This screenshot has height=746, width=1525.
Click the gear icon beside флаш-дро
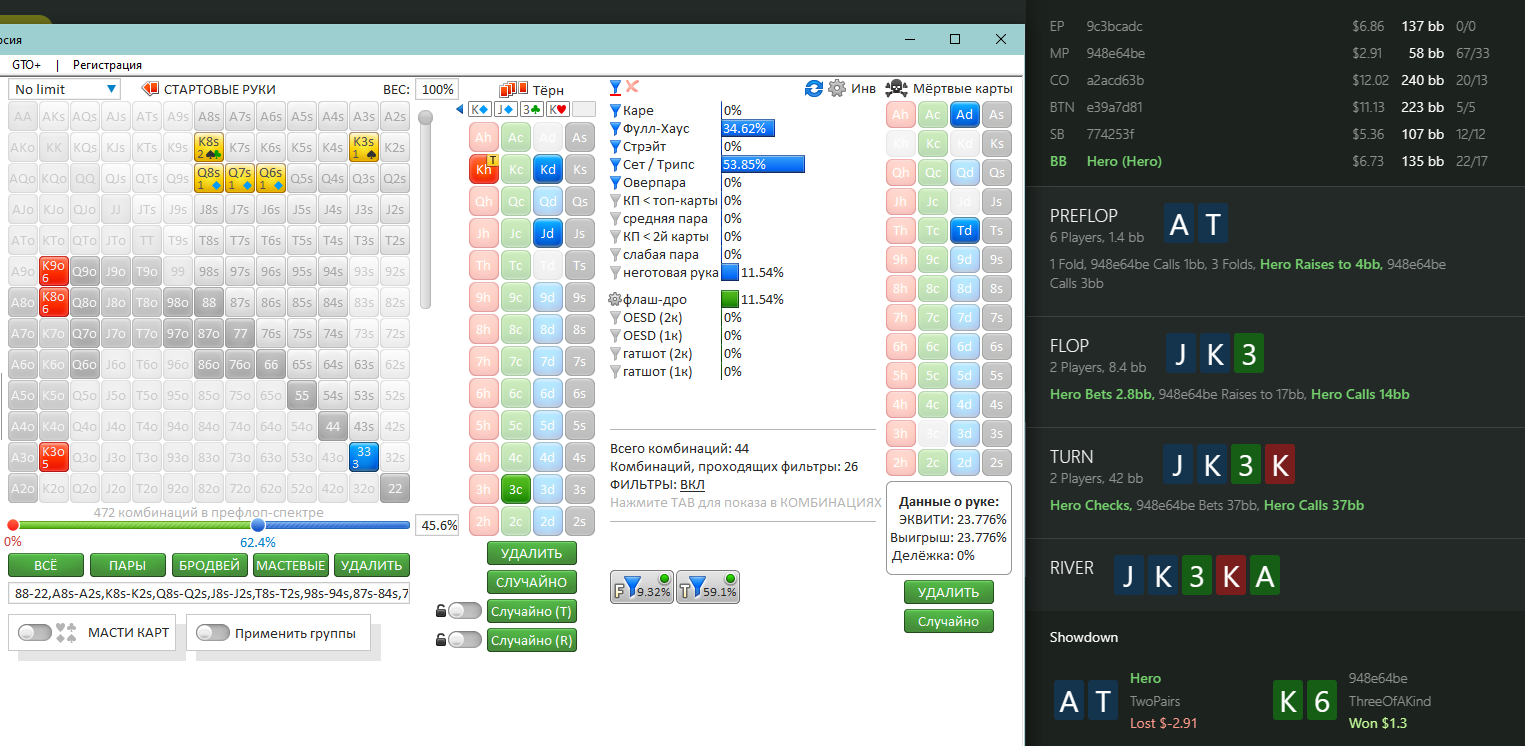coord(616,299)
